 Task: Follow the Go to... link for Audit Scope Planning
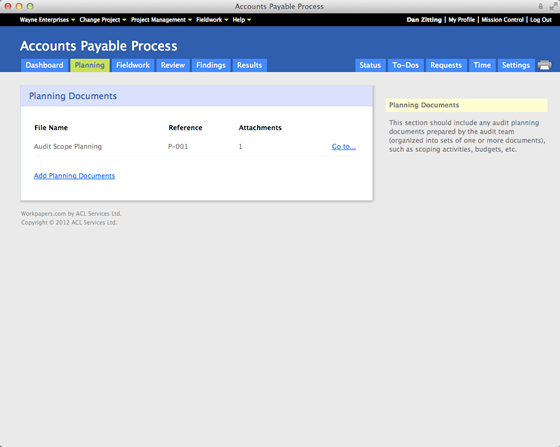coord(344,146)
